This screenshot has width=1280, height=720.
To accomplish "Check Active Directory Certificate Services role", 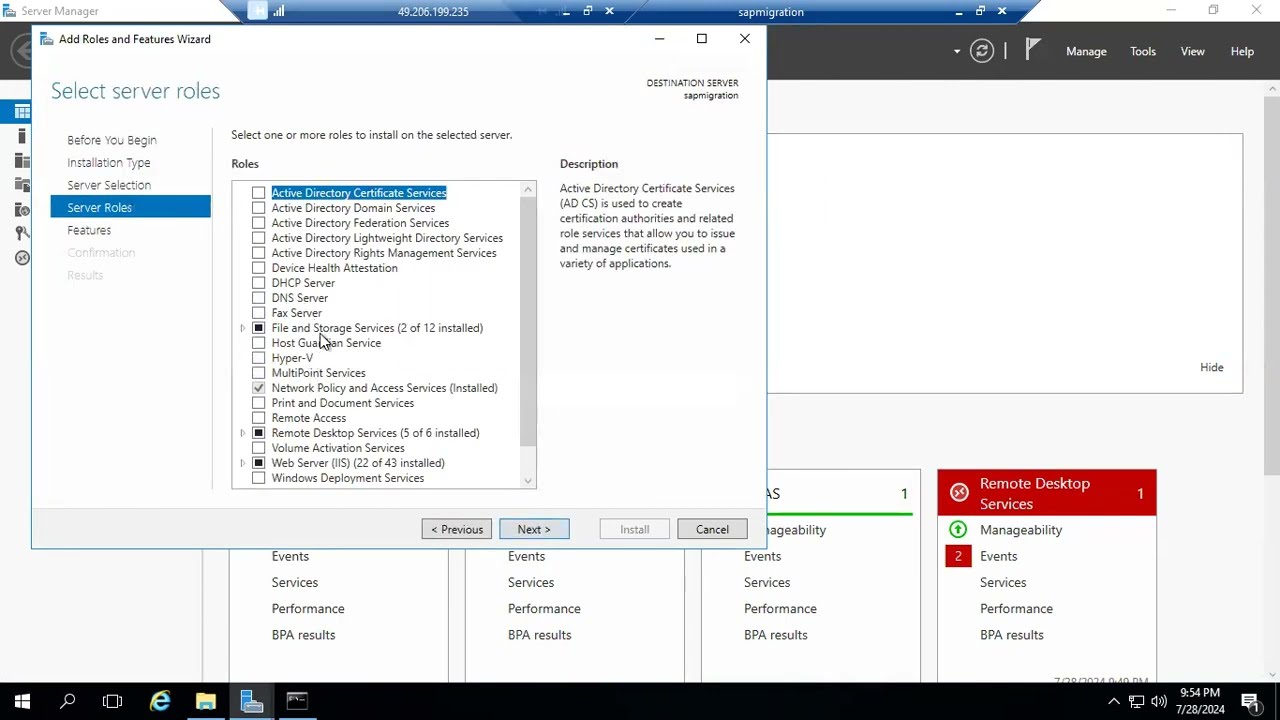I will click(x=259, y=193).
